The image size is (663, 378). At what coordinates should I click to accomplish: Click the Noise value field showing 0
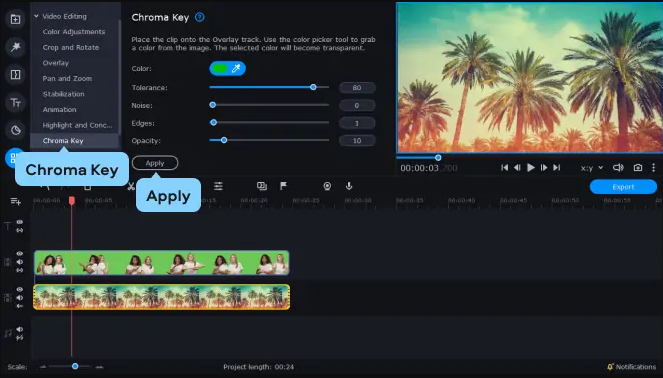pyautogui.click(x=357, y=105)
